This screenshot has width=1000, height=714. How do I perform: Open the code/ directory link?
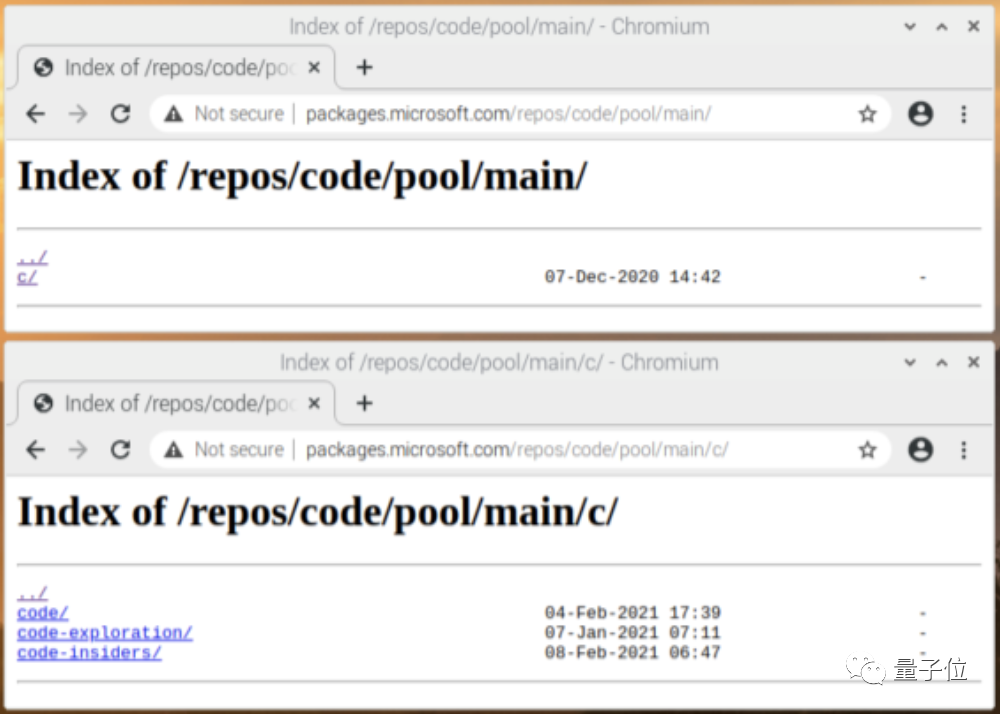click(x=42, y=613)
